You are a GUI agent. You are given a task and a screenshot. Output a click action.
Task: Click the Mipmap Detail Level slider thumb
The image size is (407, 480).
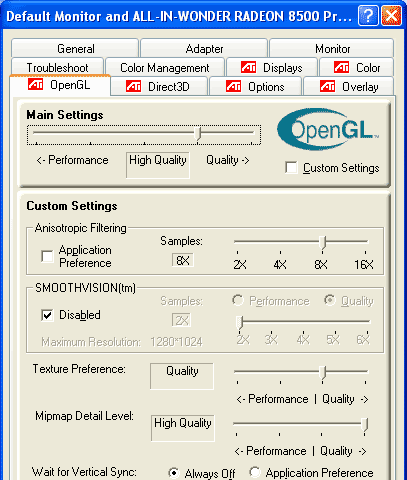(x=365, y=425)
